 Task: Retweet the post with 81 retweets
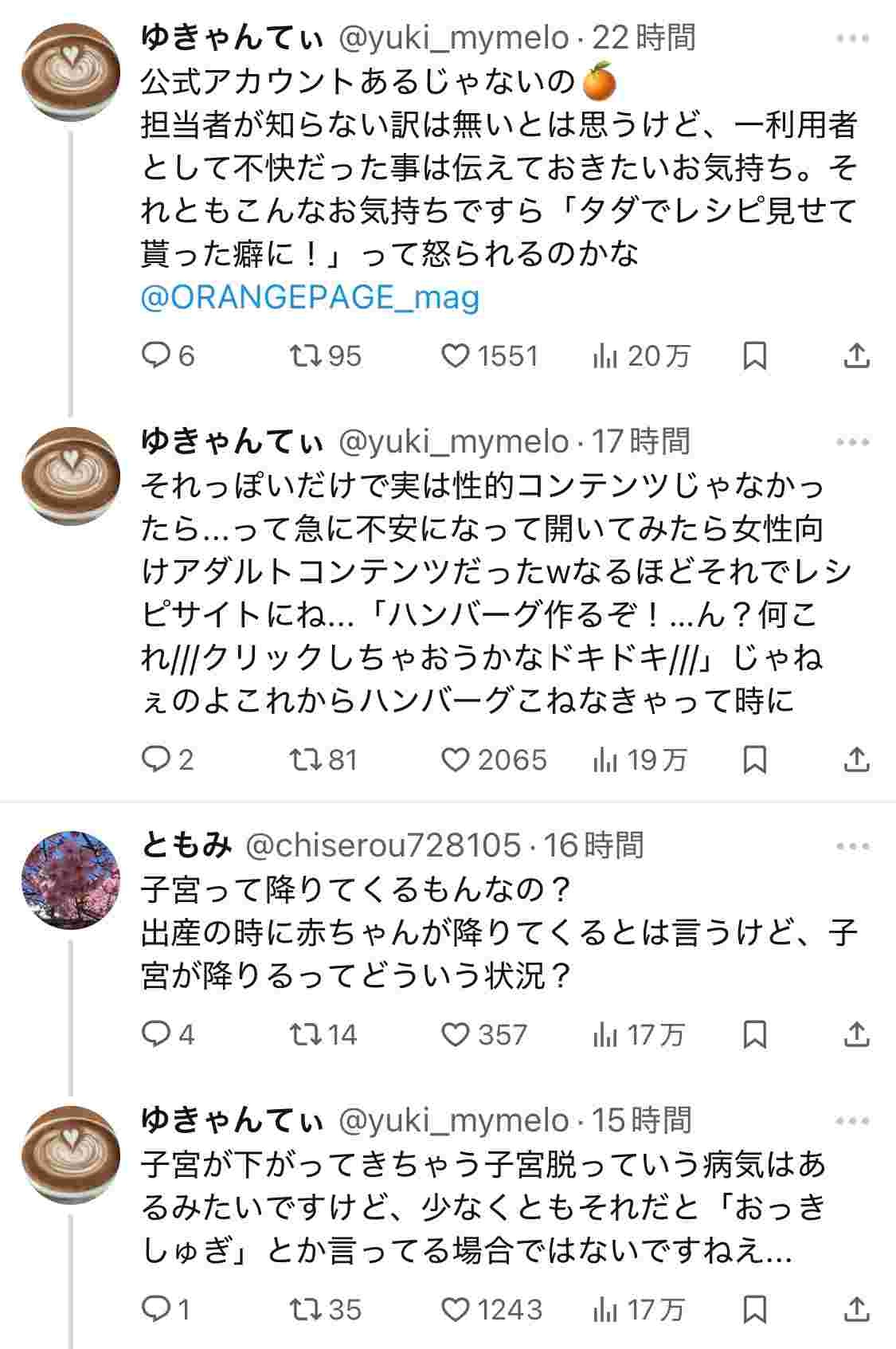point(305,759)
